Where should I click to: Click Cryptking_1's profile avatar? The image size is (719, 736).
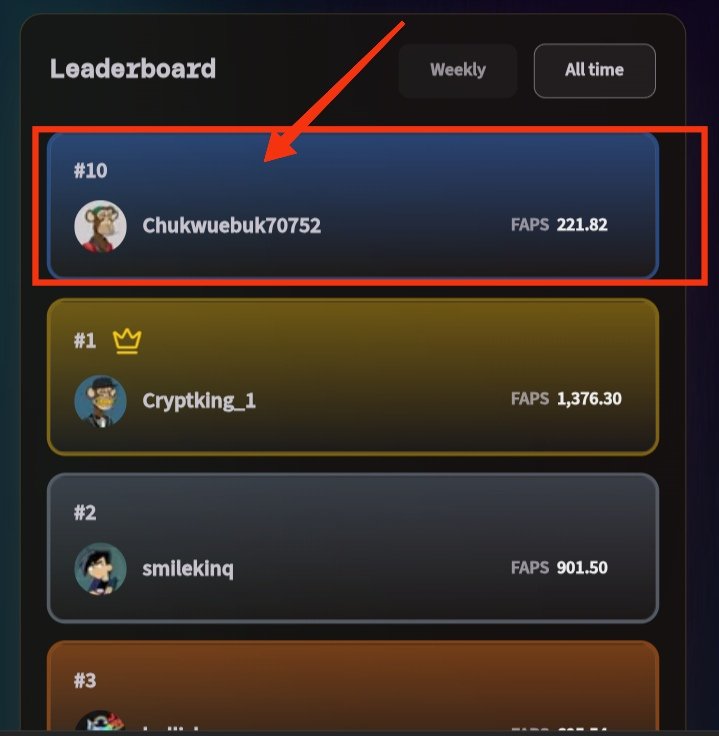click(x=100, y=400)
